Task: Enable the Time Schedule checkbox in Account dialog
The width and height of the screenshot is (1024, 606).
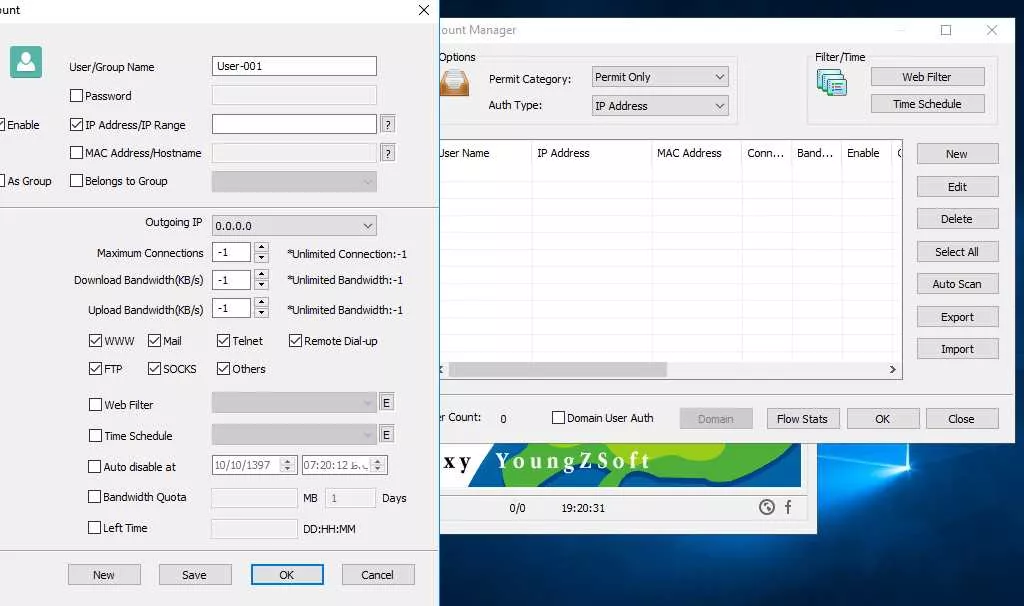Action: (x=95, y=436)
